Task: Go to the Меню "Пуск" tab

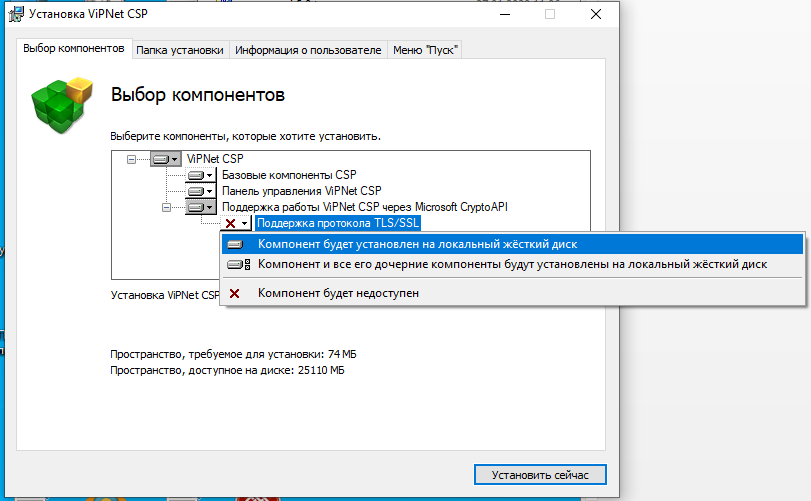Action: (x=426, y=50)
